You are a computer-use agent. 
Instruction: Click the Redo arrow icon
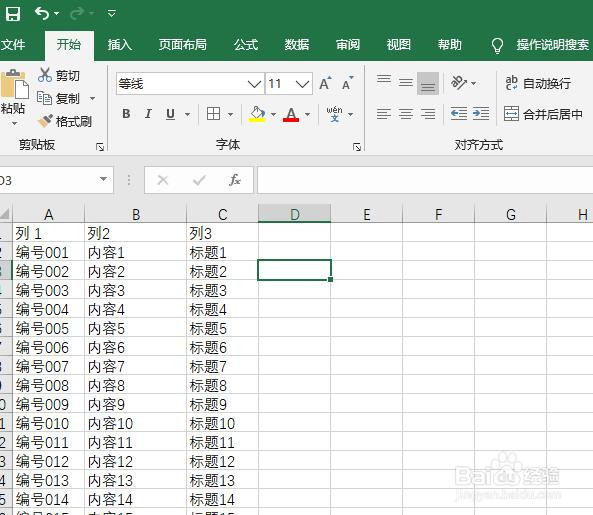(77, 14)
